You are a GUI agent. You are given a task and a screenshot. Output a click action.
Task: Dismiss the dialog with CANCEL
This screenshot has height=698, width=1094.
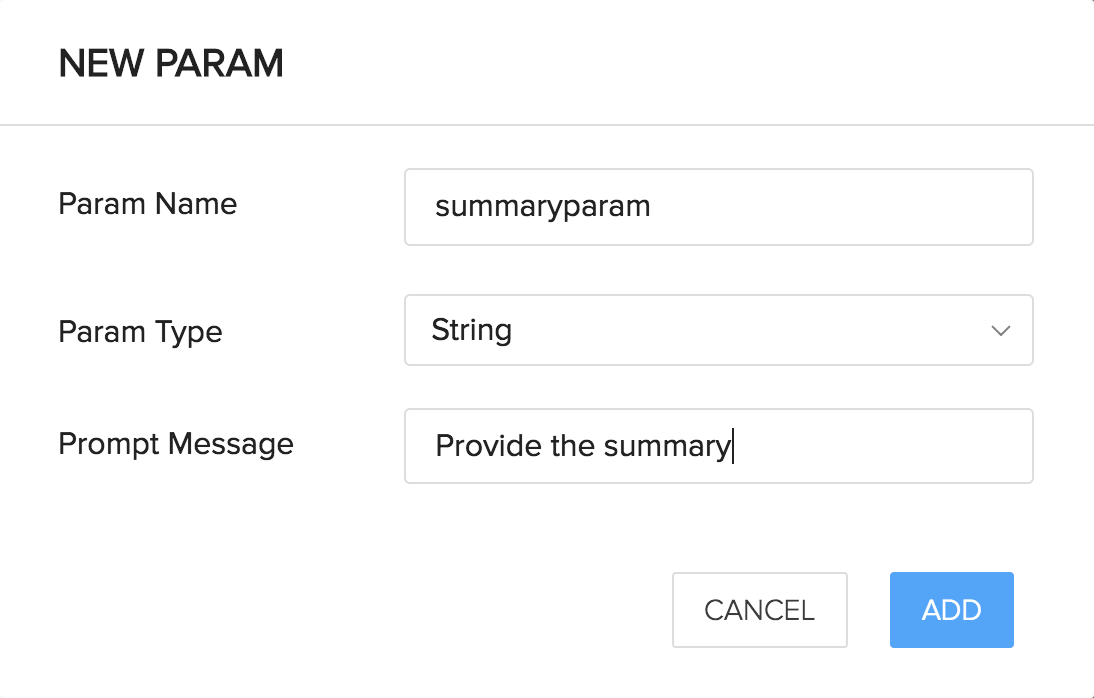click(760, 610)
